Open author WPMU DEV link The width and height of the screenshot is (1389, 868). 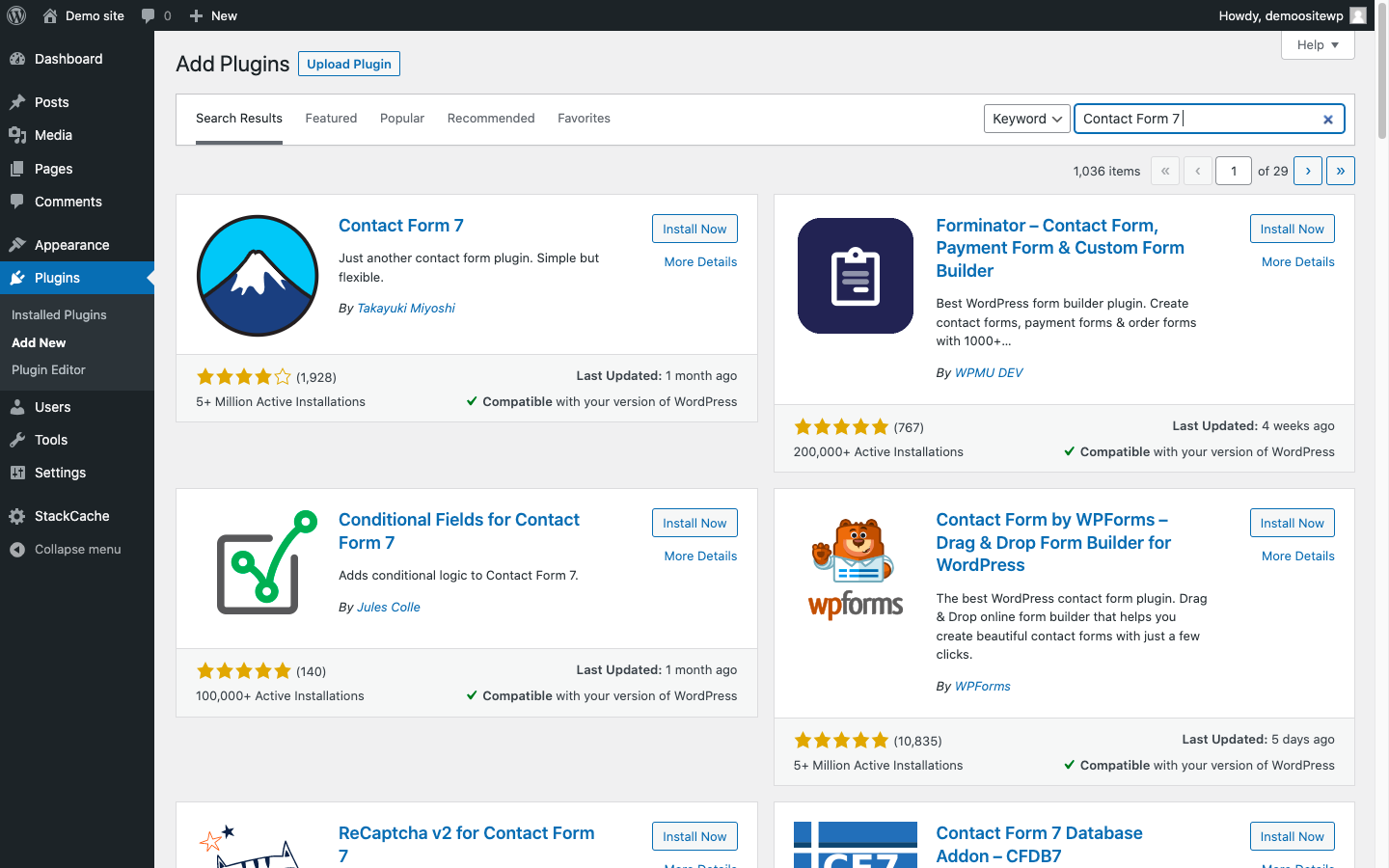989,373
